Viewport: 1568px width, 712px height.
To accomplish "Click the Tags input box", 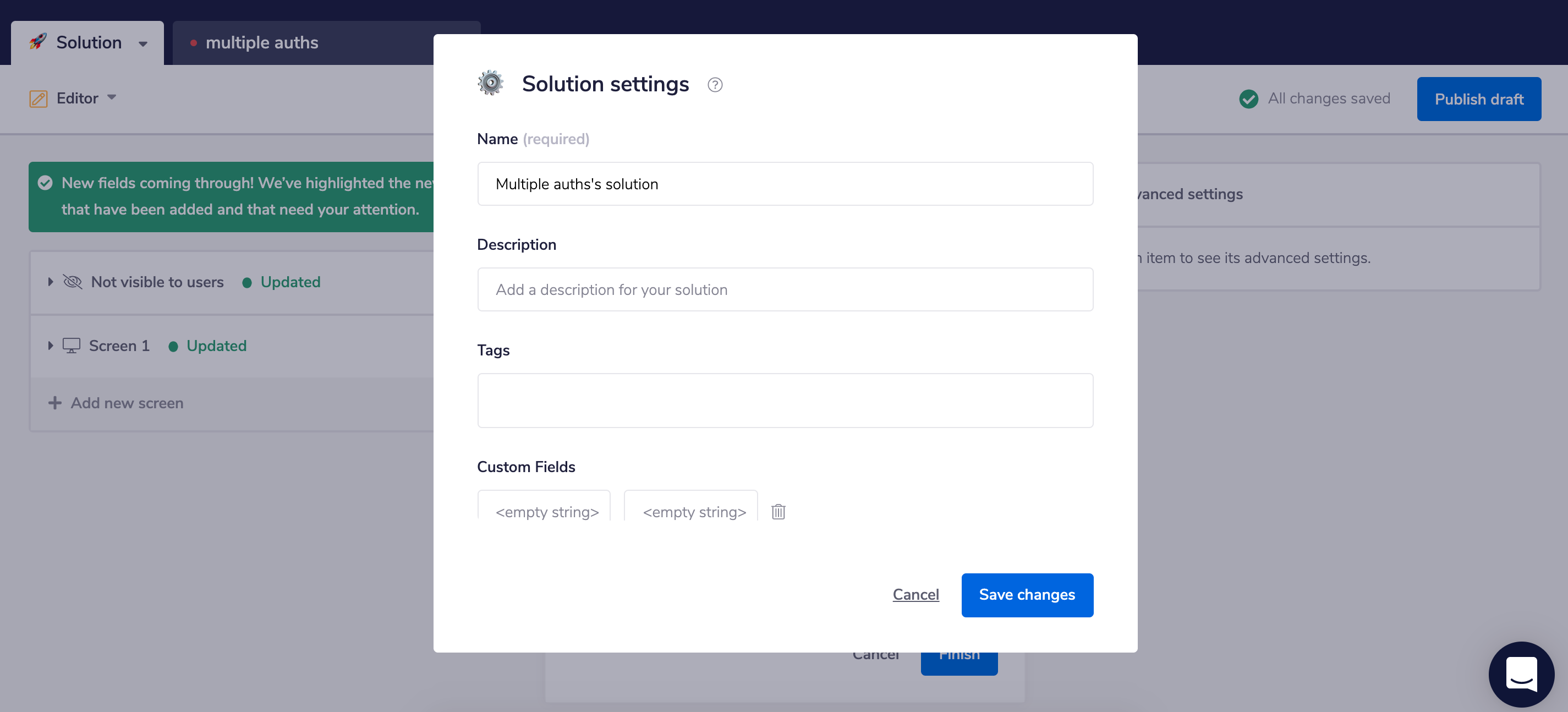I will pos(785,401).
